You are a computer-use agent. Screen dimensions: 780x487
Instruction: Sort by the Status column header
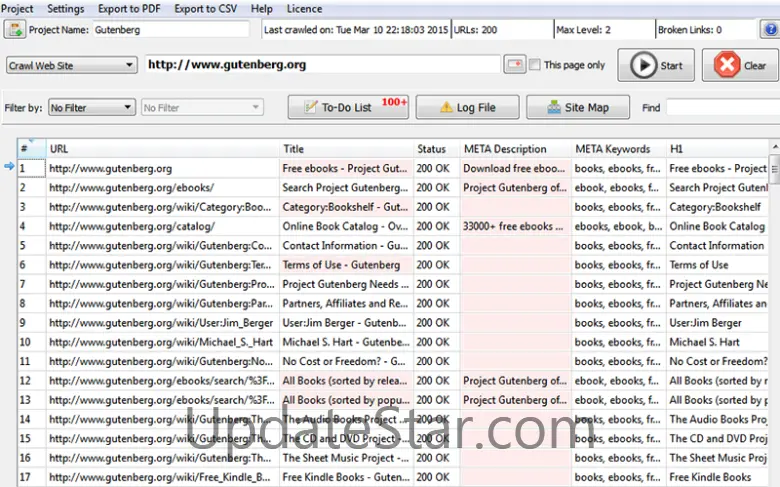click(x=437, y=149)
